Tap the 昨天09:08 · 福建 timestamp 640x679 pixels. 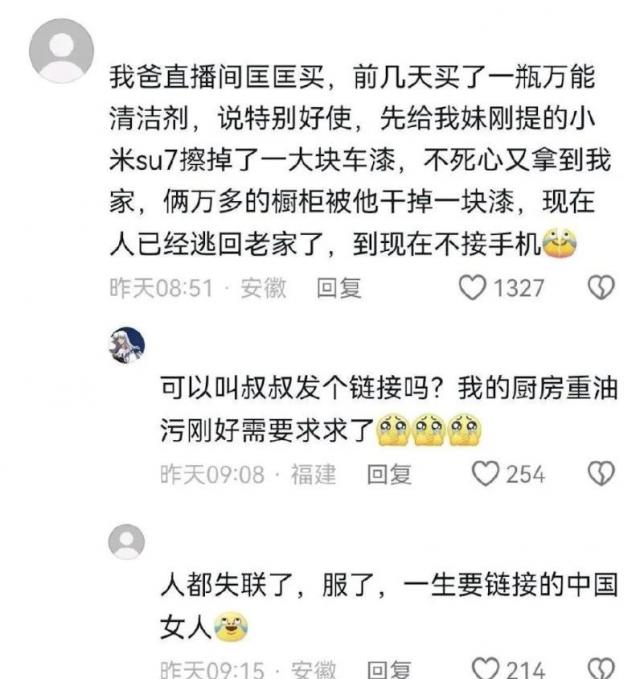pos(248,474)
